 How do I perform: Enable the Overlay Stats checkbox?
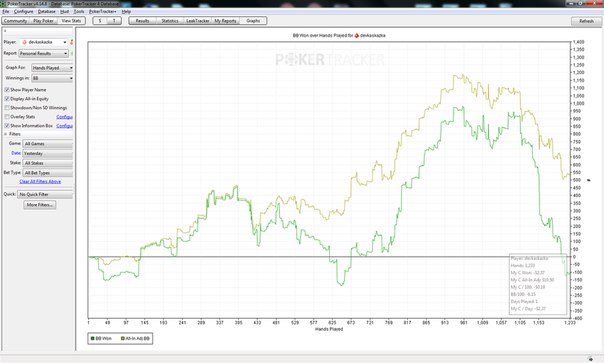point(7,117)
